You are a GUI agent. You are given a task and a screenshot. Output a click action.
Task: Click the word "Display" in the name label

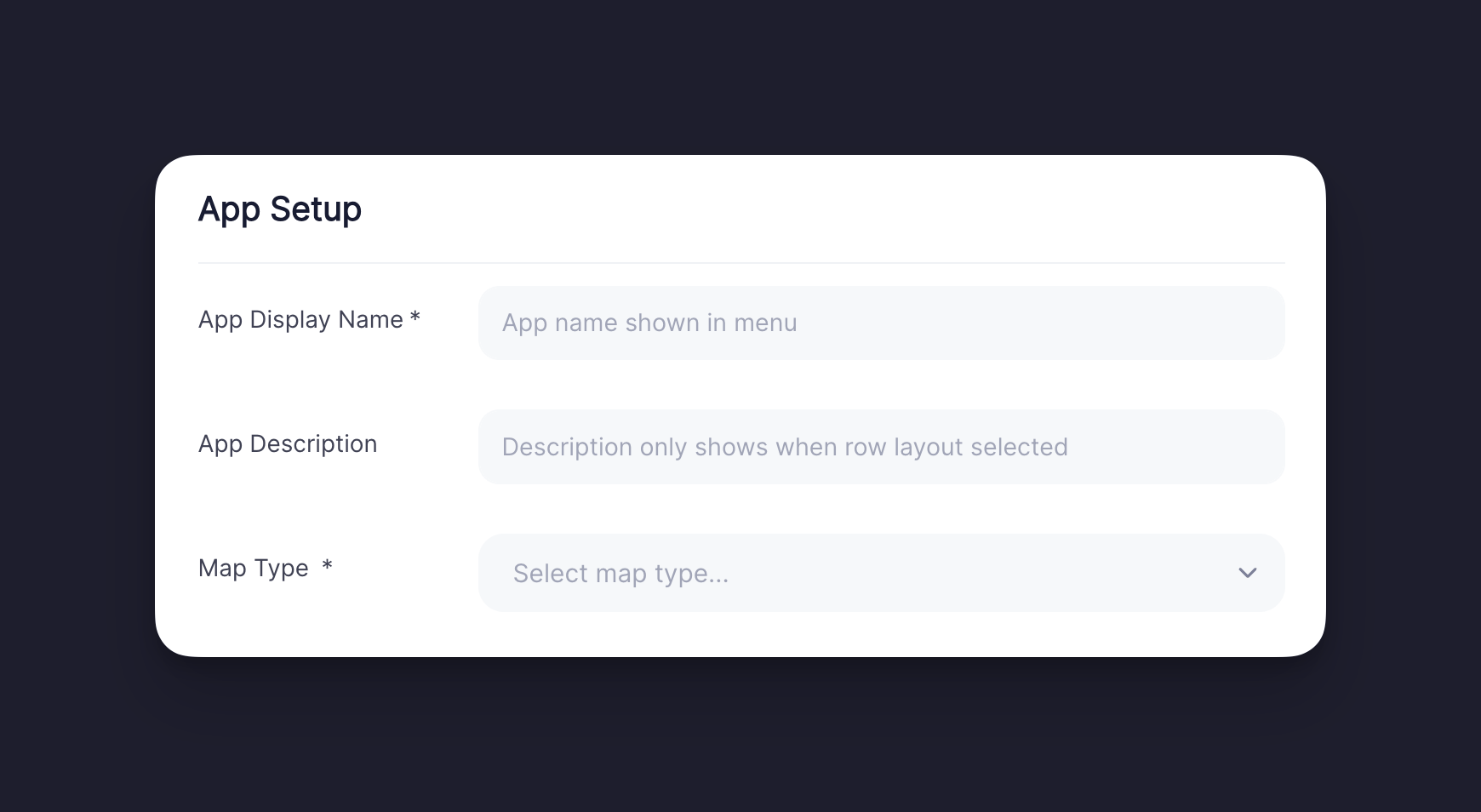[290, 319]
